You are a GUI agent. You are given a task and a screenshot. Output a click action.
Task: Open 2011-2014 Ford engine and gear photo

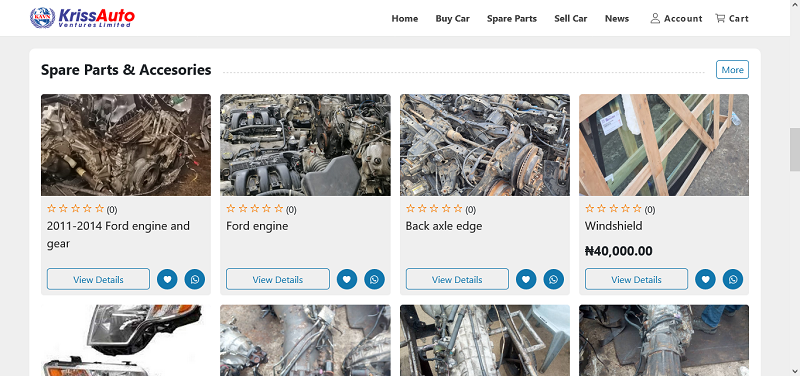pos(126,145)
